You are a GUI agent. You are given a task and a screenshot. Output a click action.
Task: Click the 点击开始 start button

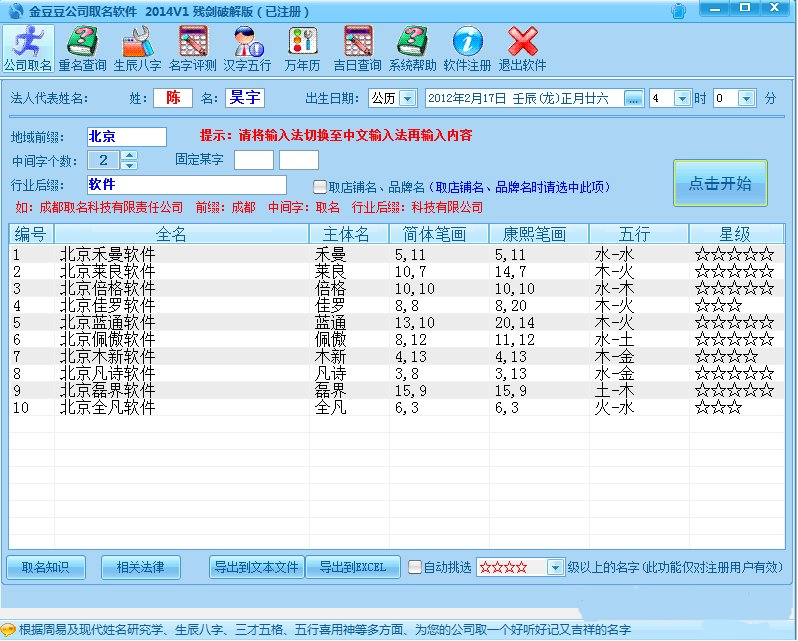click(x=720, y=184)
